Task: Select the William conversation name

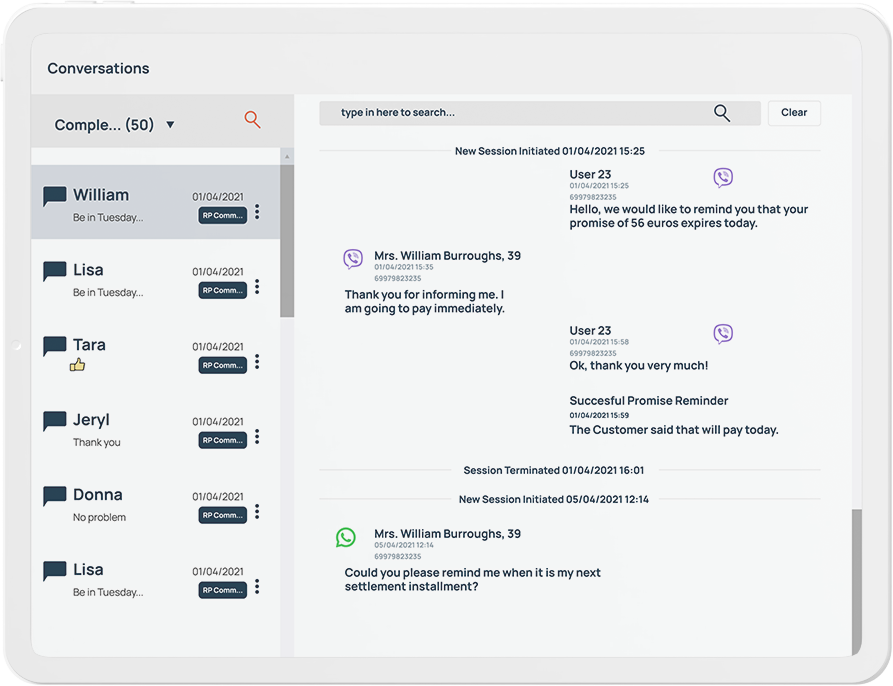Action: pos(101,195)
